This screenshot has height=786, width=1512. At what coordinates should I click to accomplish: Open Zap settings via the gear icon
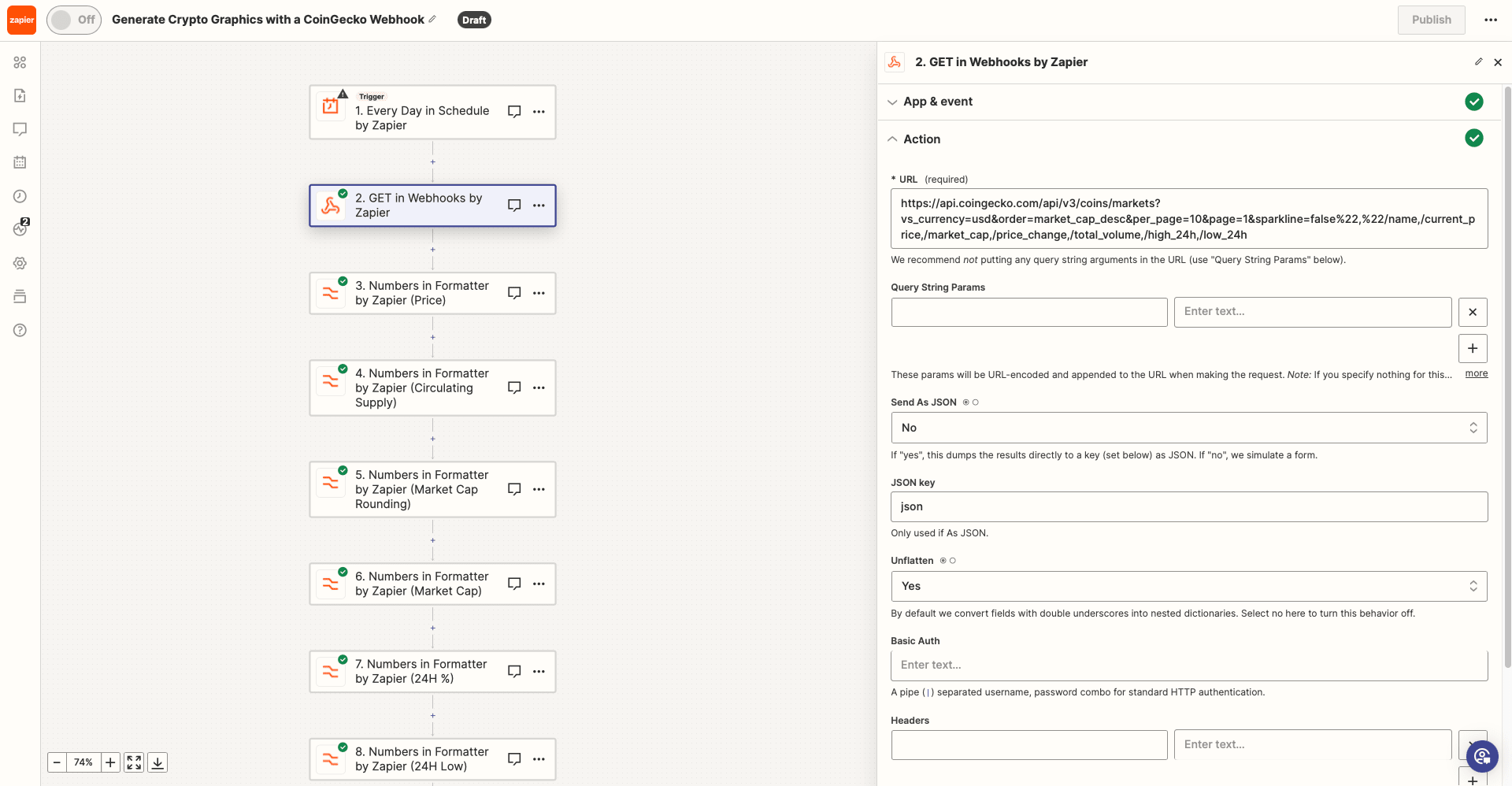pyautogui.click(x=20, y=263)
